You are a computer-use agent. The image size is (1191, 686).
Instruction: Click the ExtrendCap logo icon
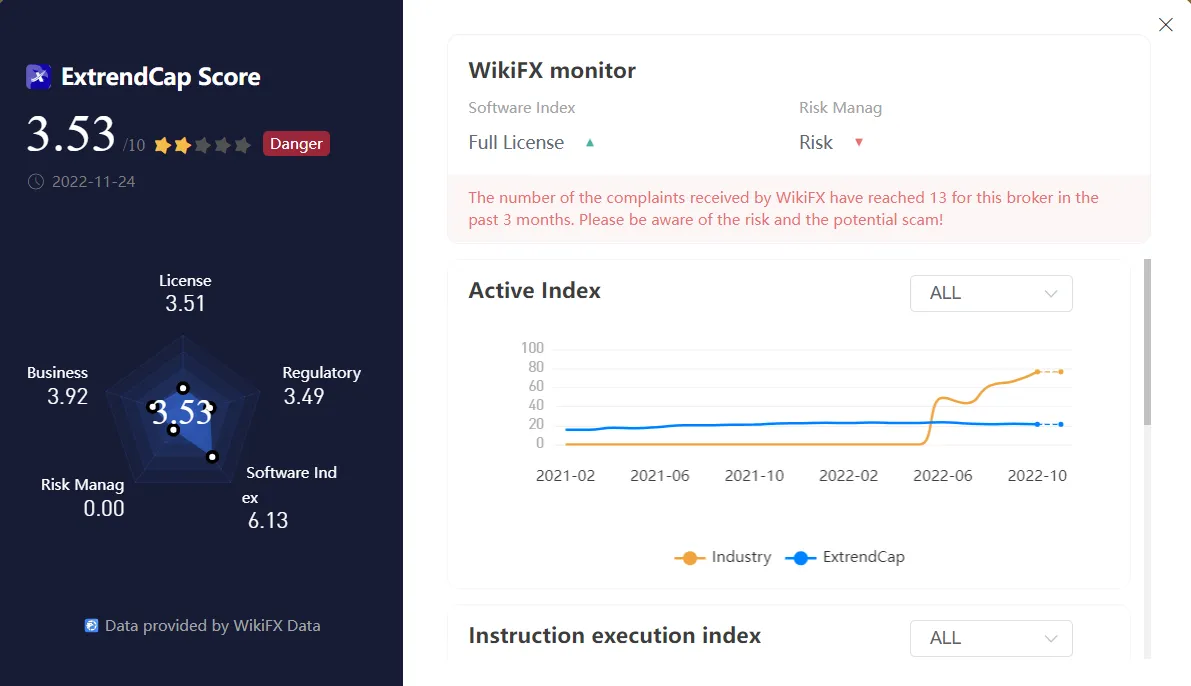39,77
